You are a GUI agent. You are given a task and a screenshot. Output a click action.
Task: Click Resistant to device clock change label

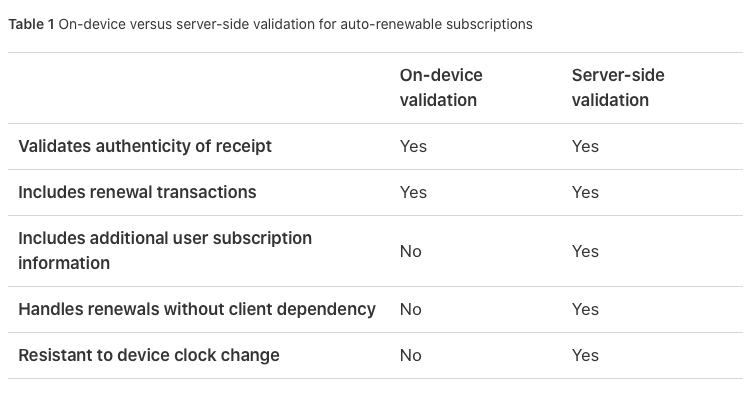coord(149,355)
